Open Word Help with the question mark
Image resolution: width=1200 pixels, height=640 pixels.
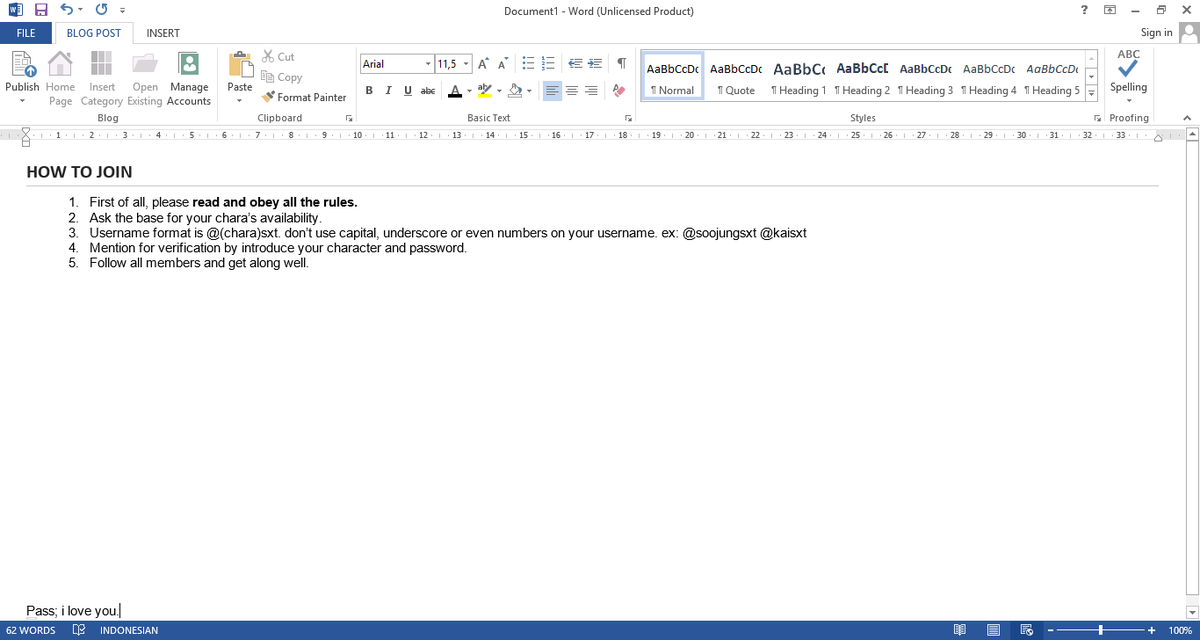tap(1085, 10)
